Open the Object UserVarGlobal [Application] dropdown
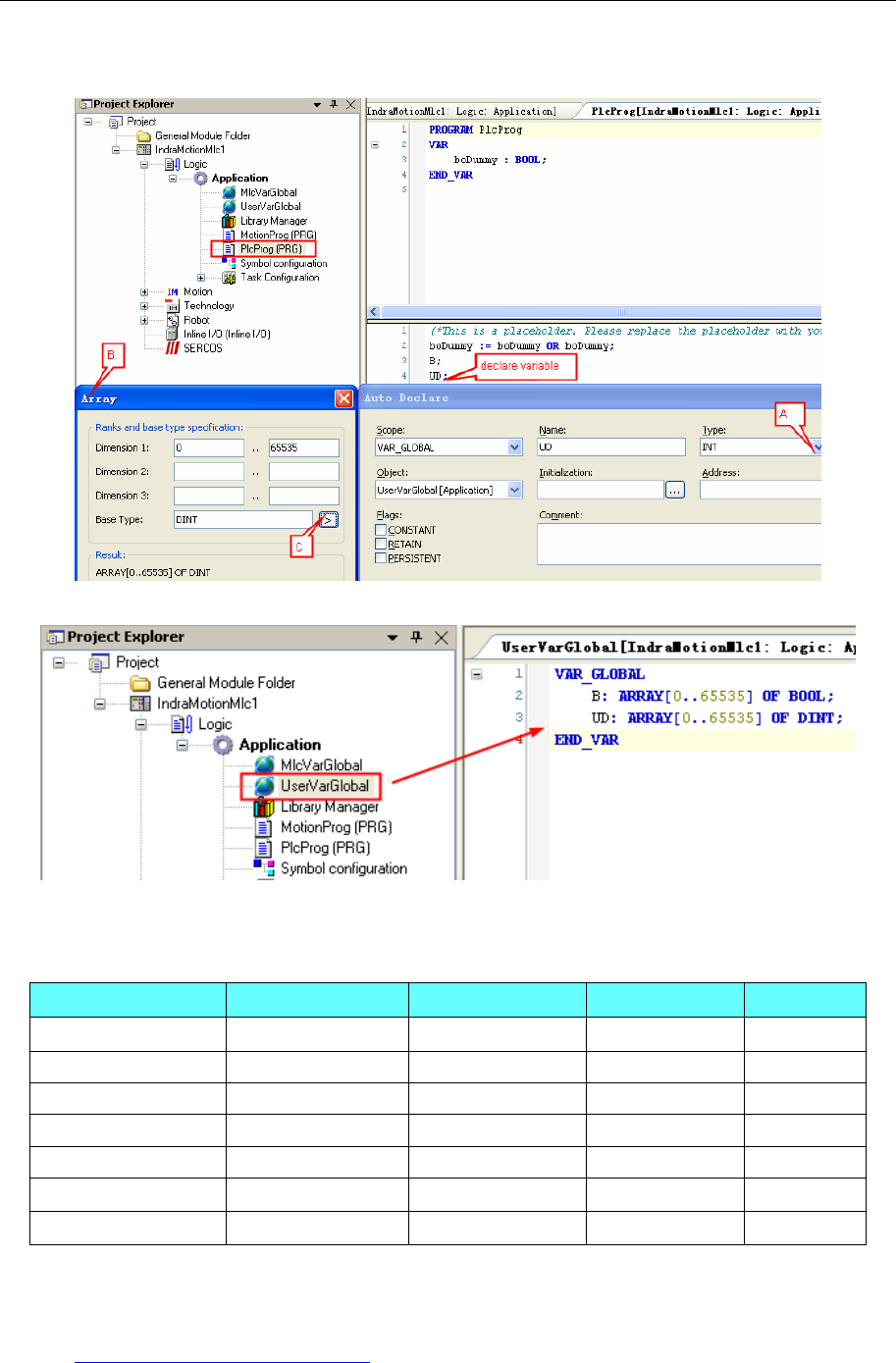The image size is (896, 1363). (x=515, y=490)
